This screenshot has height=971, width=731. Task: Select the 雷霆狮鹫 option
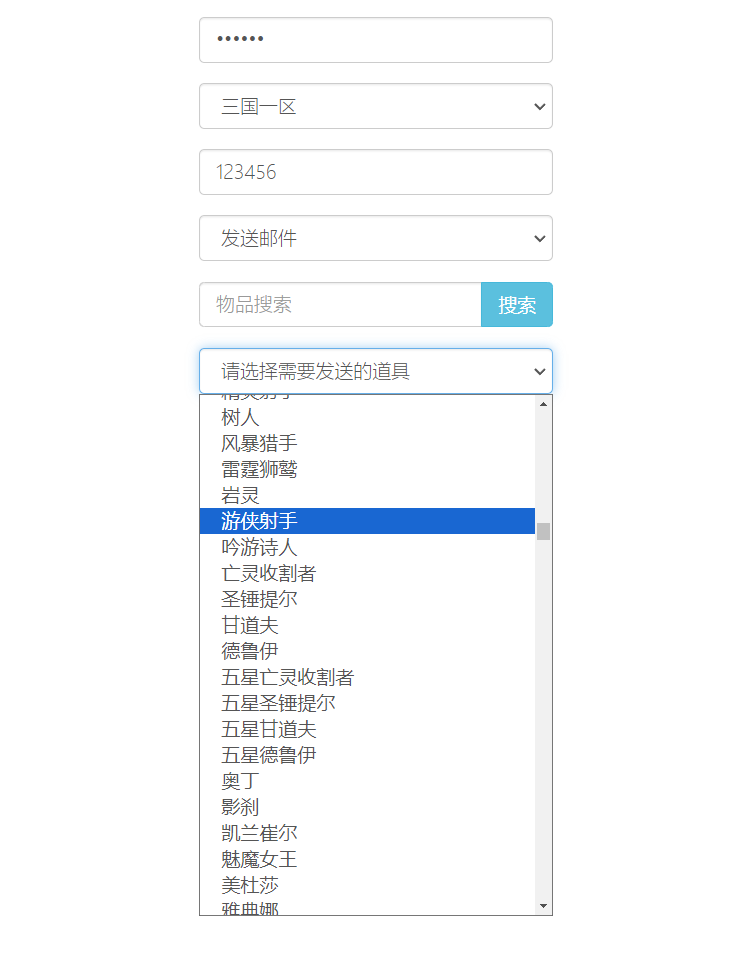pyautogui.click(x=259, y=469)
